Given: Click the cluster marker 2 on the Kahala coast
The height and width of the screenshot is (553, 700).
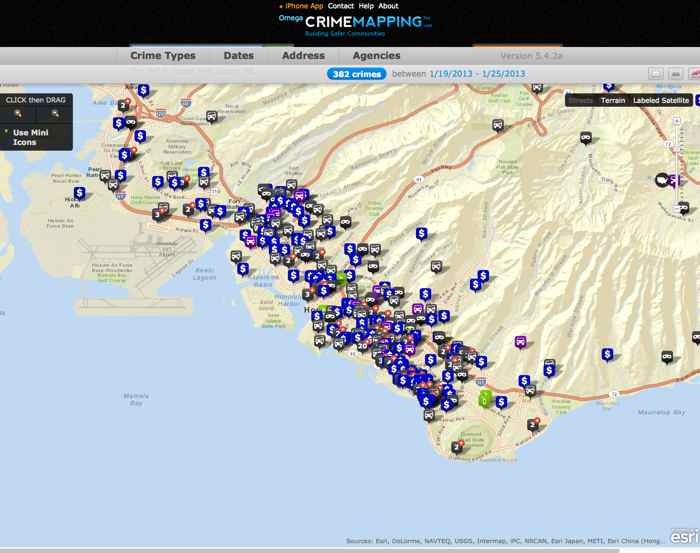Looking at the screenshot, I should click(533, 424).
